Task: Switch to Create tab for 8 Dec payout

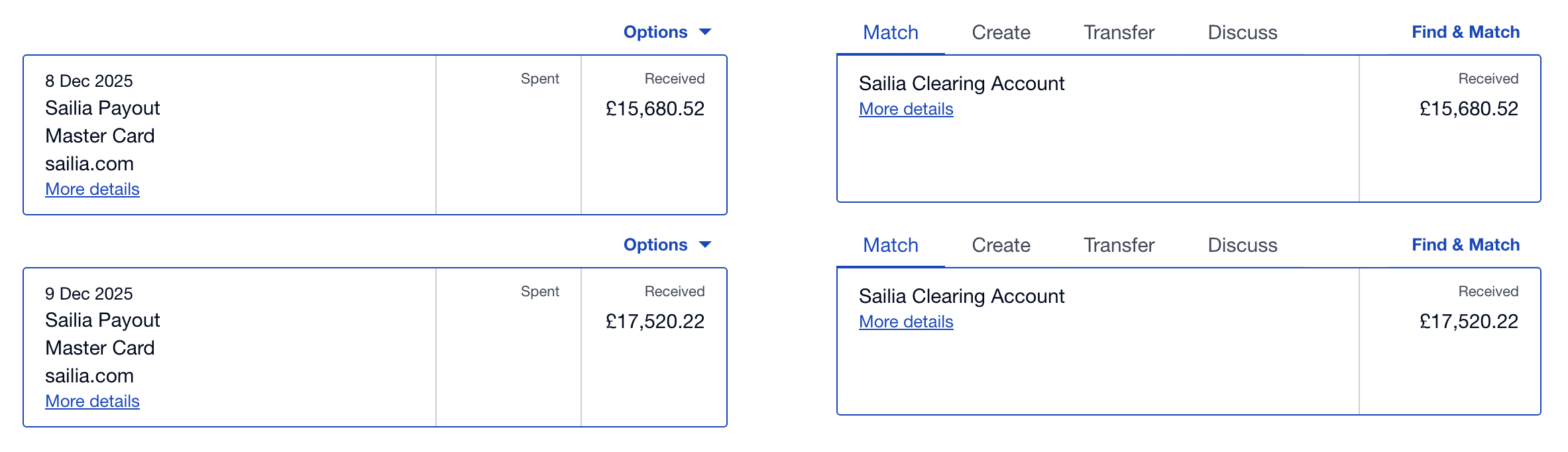Action: click(1001, 32)
